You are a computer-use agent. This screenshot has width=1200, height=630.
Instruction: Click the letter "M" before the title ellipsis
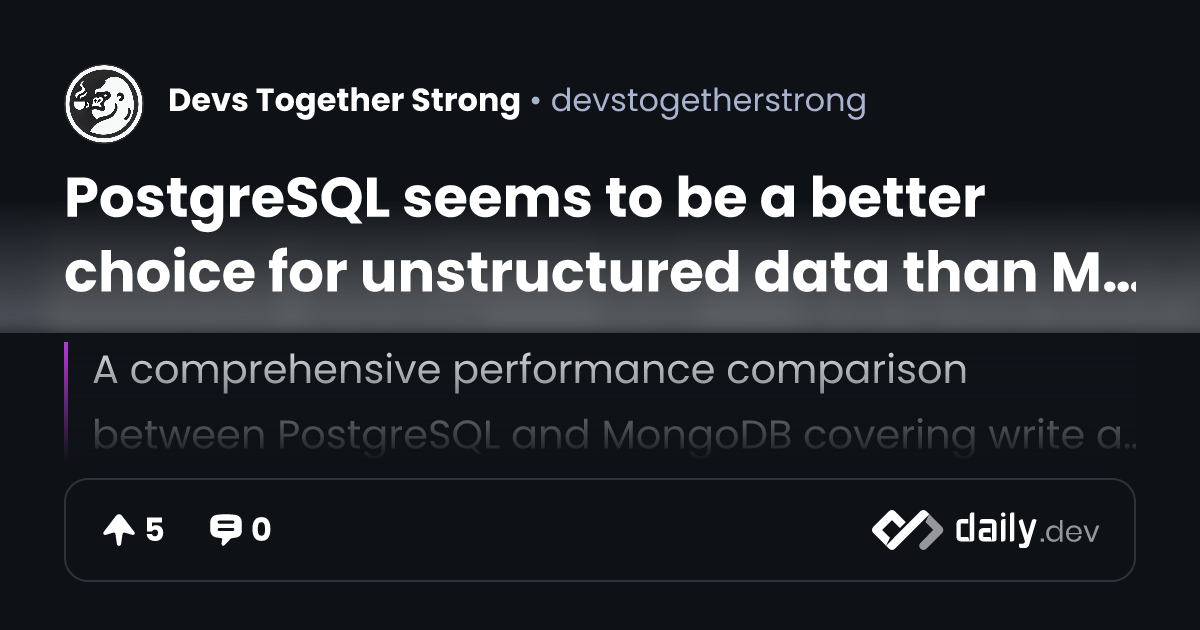1081,272
